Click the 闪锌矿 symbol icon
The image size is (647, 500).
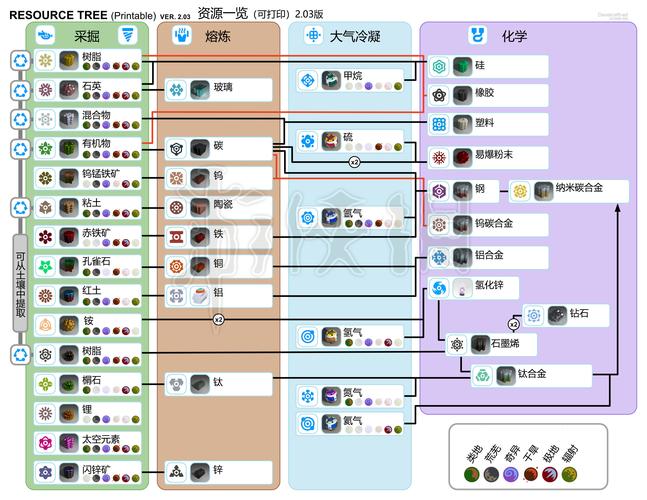[45, 472]
